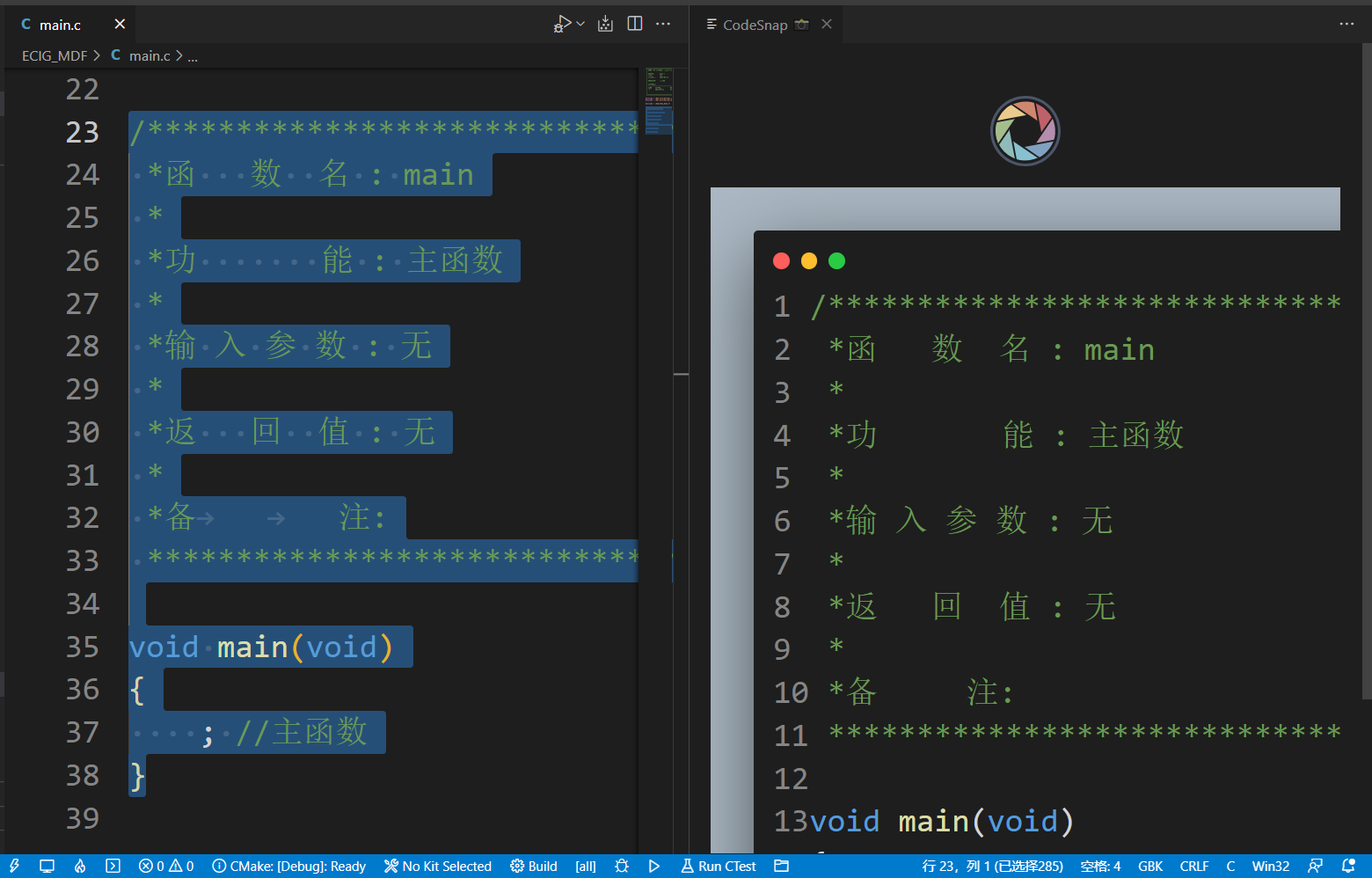
Task: Change language mode C
Action: pyautogui.click(x=1230, y=866)
